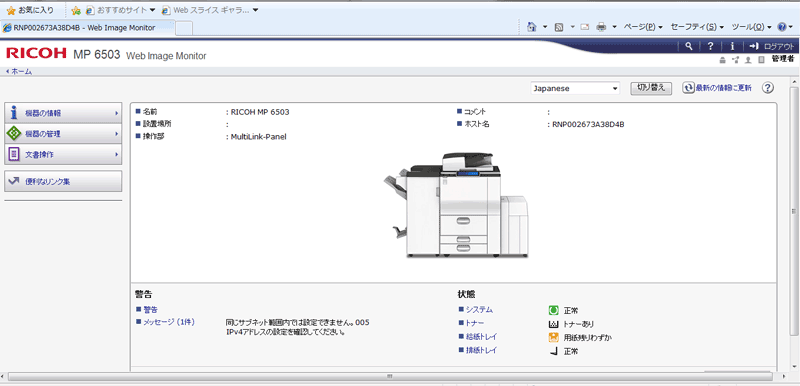800x386 pixels.
Task: Click the メッセージ (1件) link
Action: click(169, 322)
